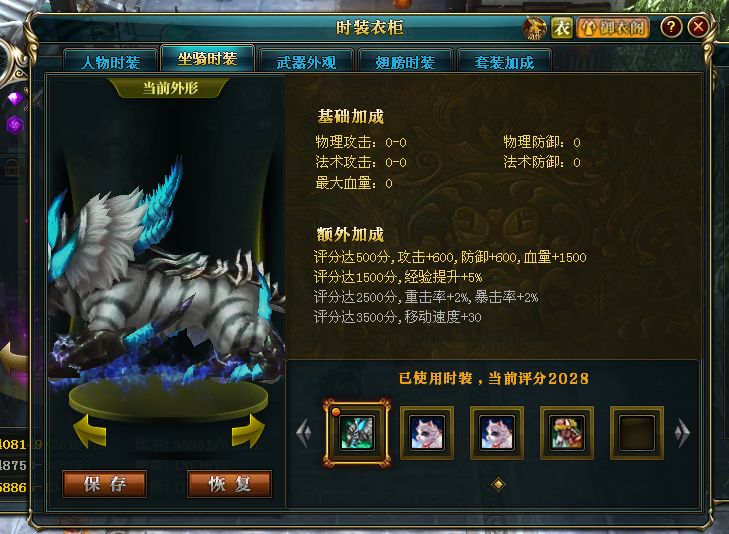This screenshot has width=729, height=534.
Task: Click the green 衣 wardrobe icon
Action: coord(562,28)
